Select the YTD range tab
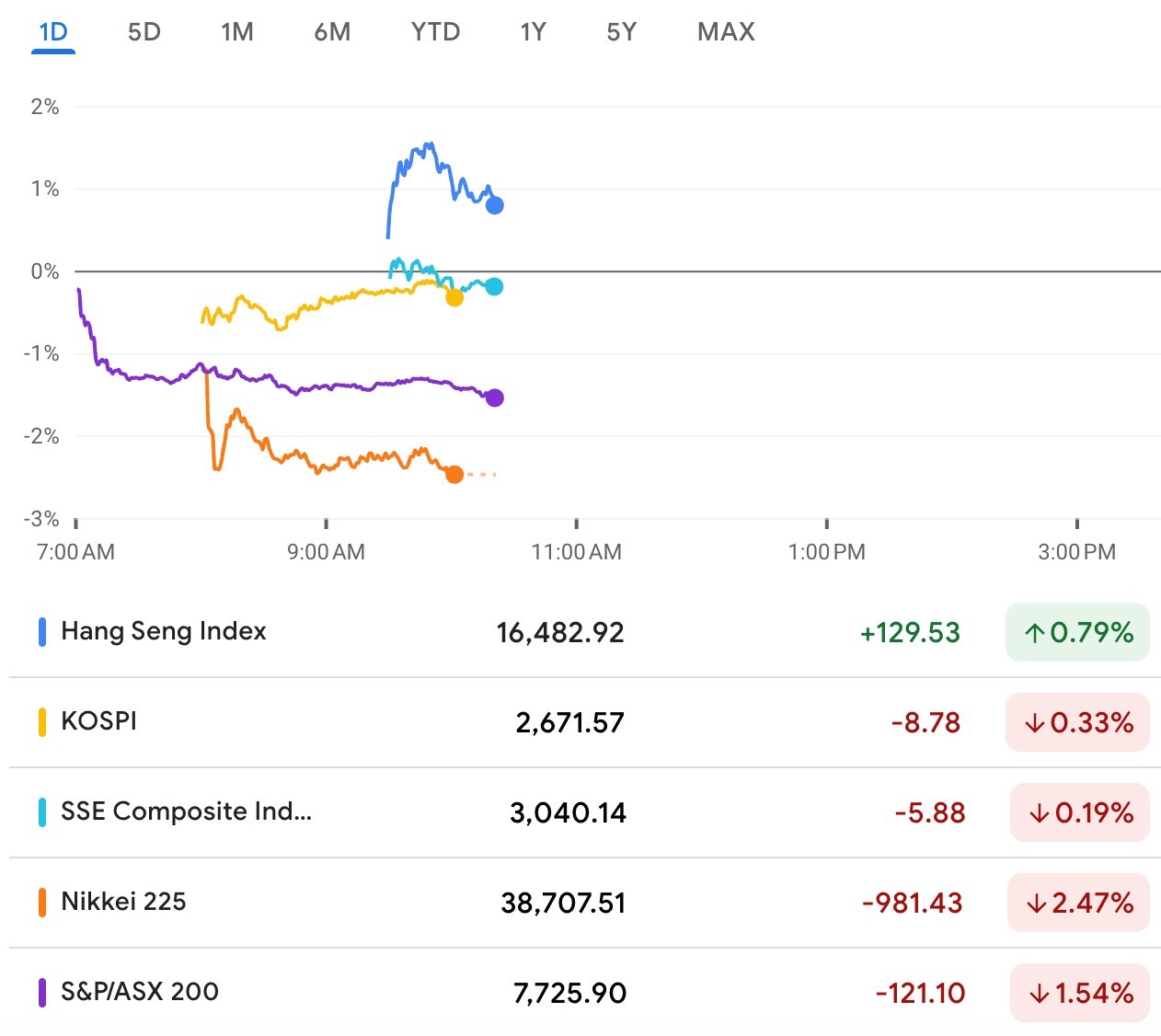This screenshot has height=1036, width=1161. click(435, 32)
